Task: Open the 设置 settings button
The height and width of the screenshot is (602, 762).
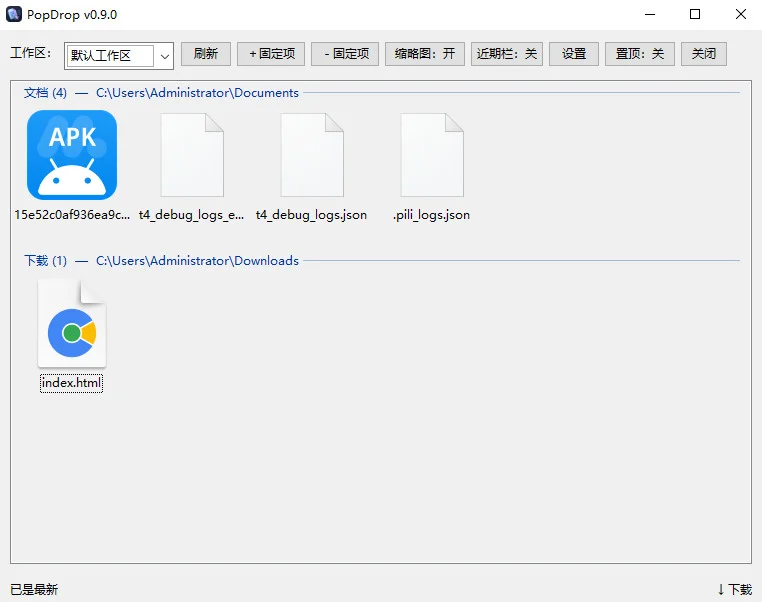Action: click(574, 53)
